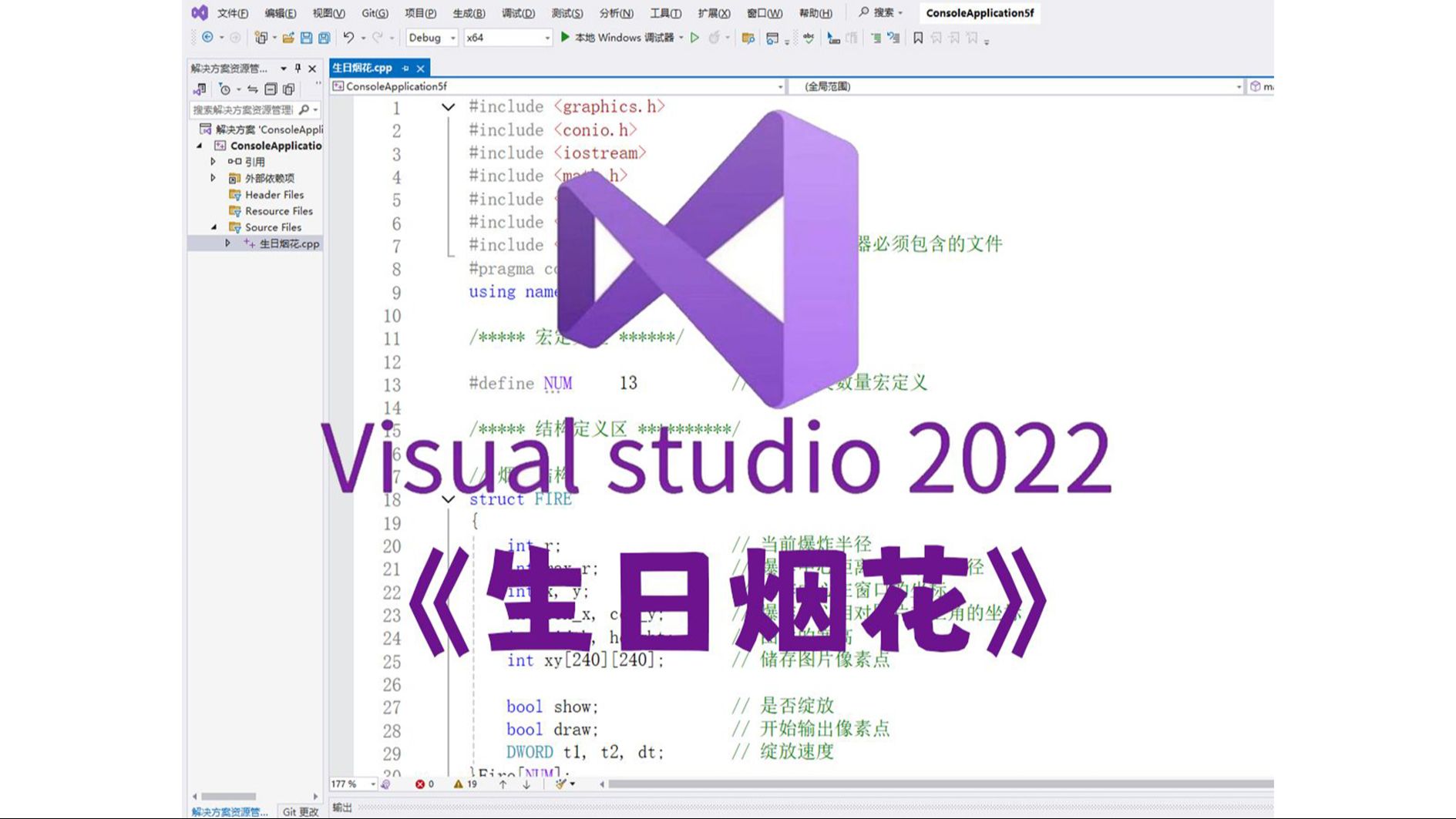Click the folder browse toolbar icon
This screenshot has height=819, width=1456.
pos(748,38)
